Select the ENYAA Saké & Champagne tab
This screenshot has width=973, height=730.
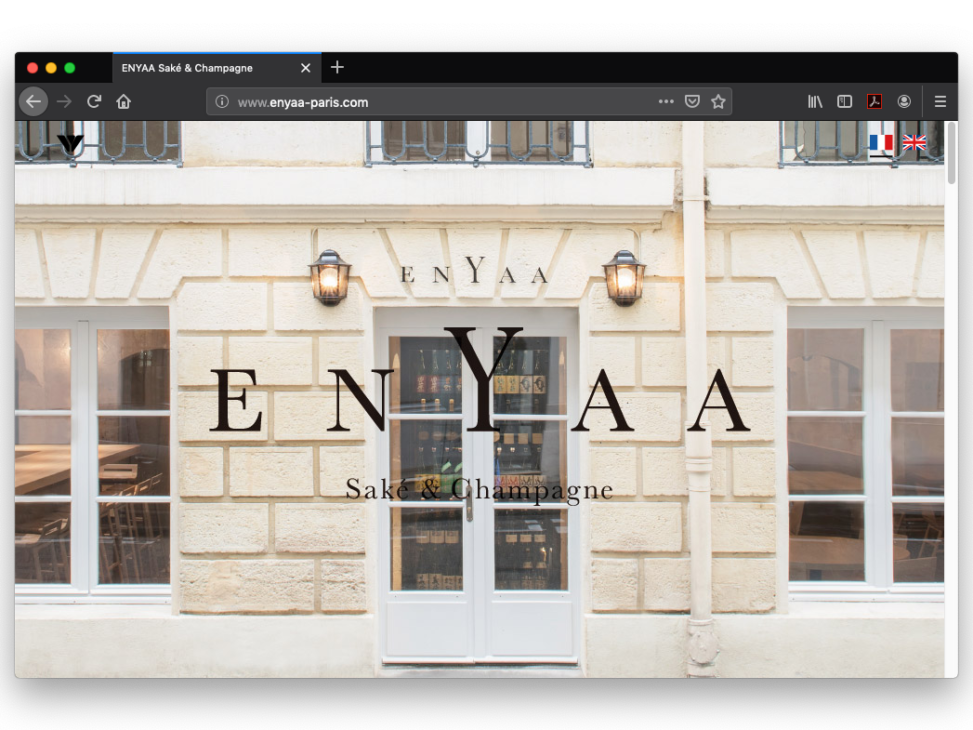[200, 68]
